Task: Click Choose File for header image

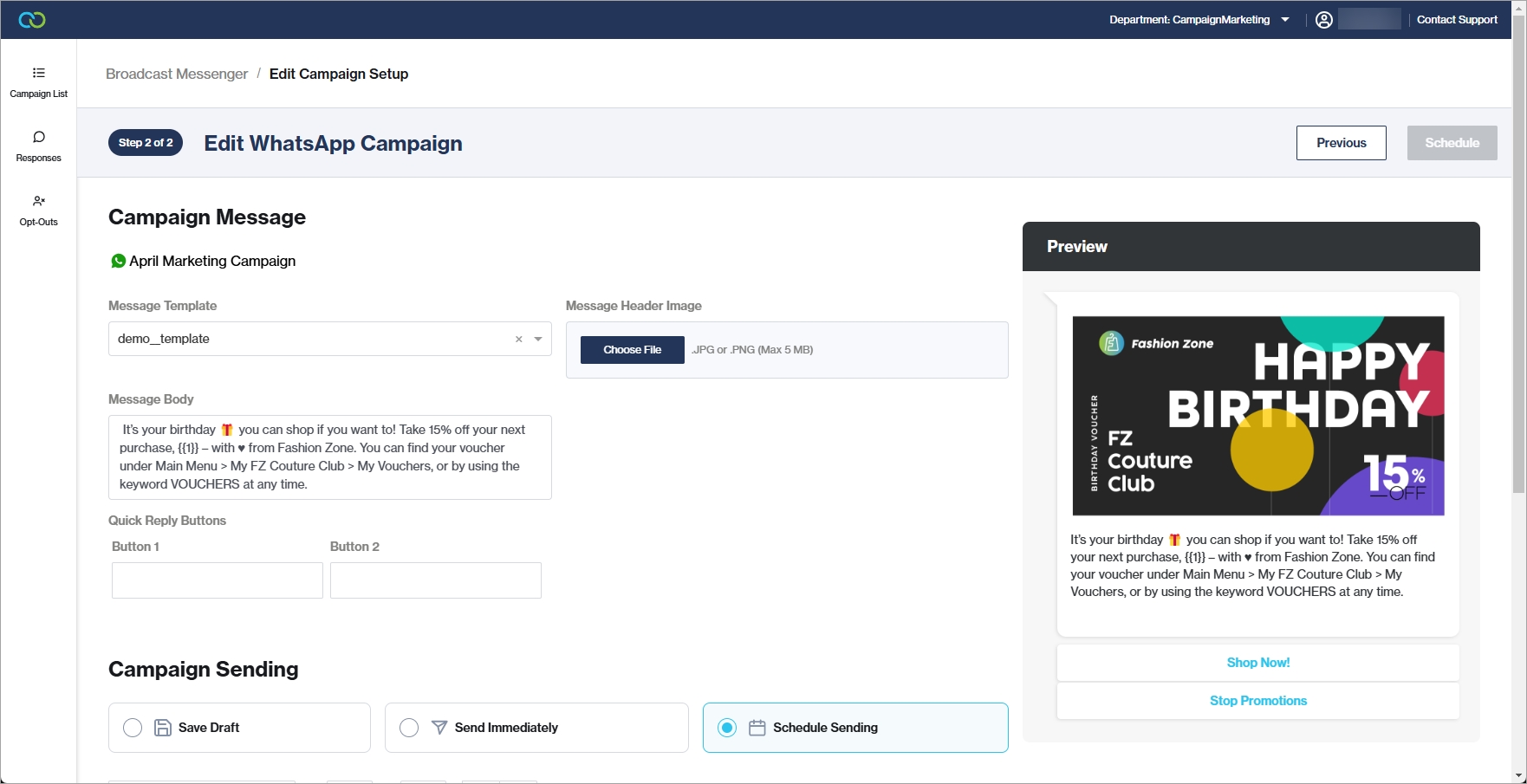Action: point(632,350)
